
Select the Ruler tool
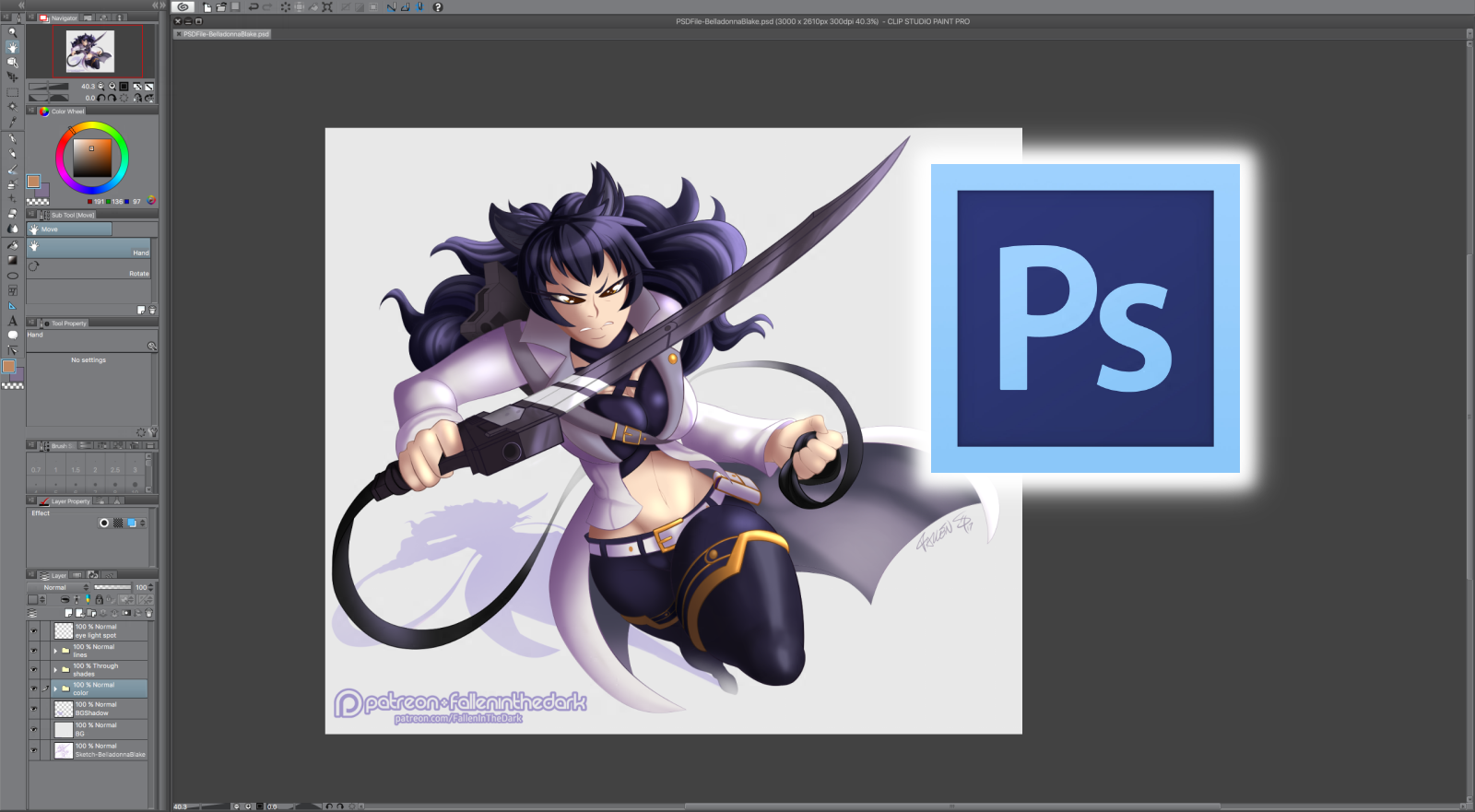12,306
